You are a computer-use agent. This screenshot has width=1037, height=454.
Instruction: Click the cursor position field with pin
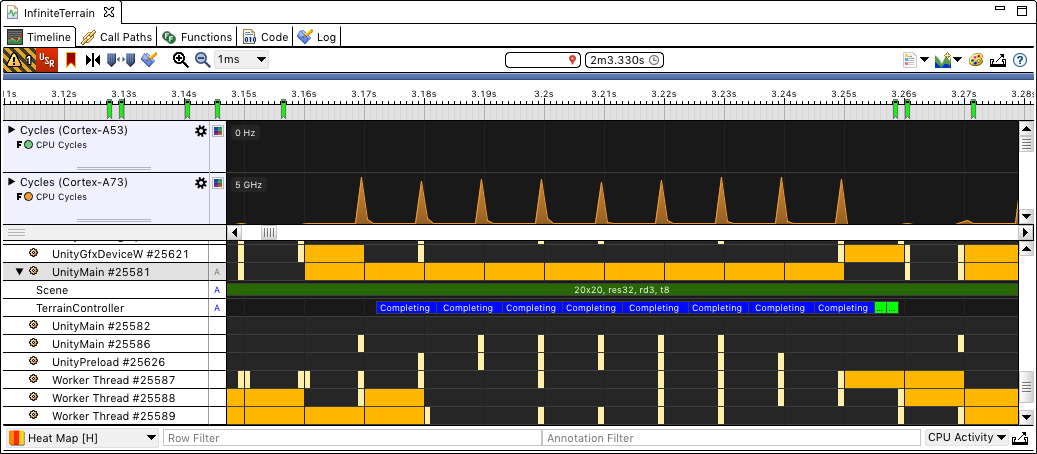[x=543, y=60]
